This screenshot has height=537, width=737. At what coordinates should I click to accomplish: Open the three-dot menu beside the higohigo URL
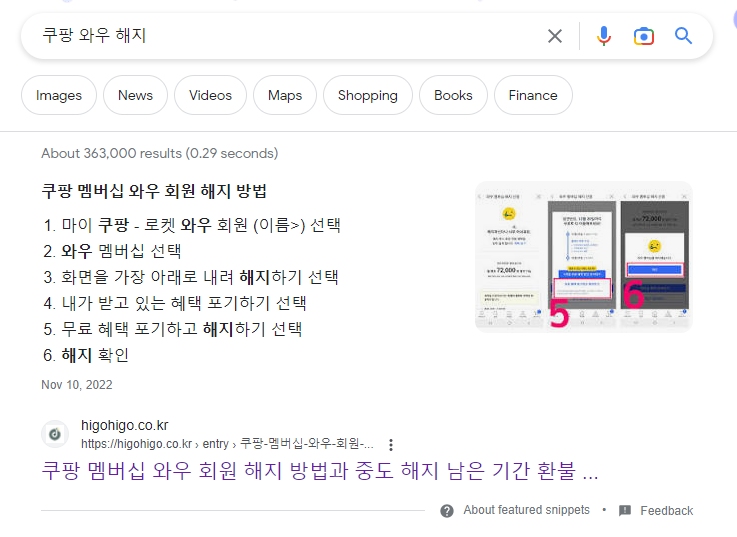(391, 444)
